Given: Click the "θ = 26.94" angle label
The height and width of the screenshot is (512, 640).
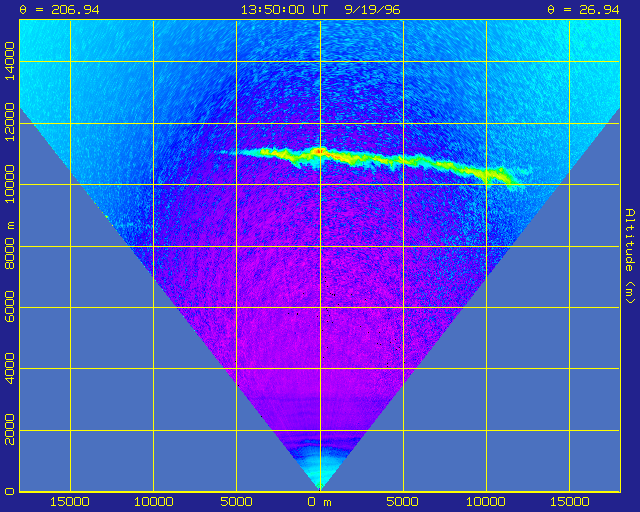Looking at the screenshot, I should click(583, 9).
